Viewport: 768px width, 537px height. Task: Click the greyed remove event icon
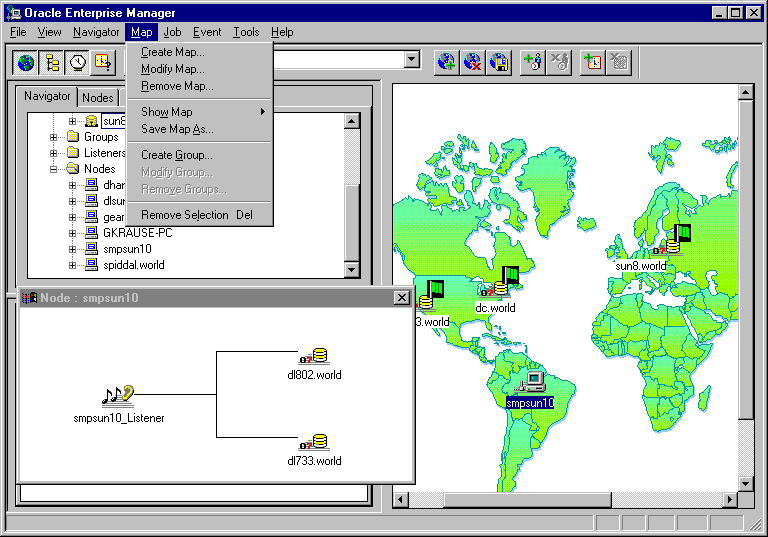coord(619,62)
